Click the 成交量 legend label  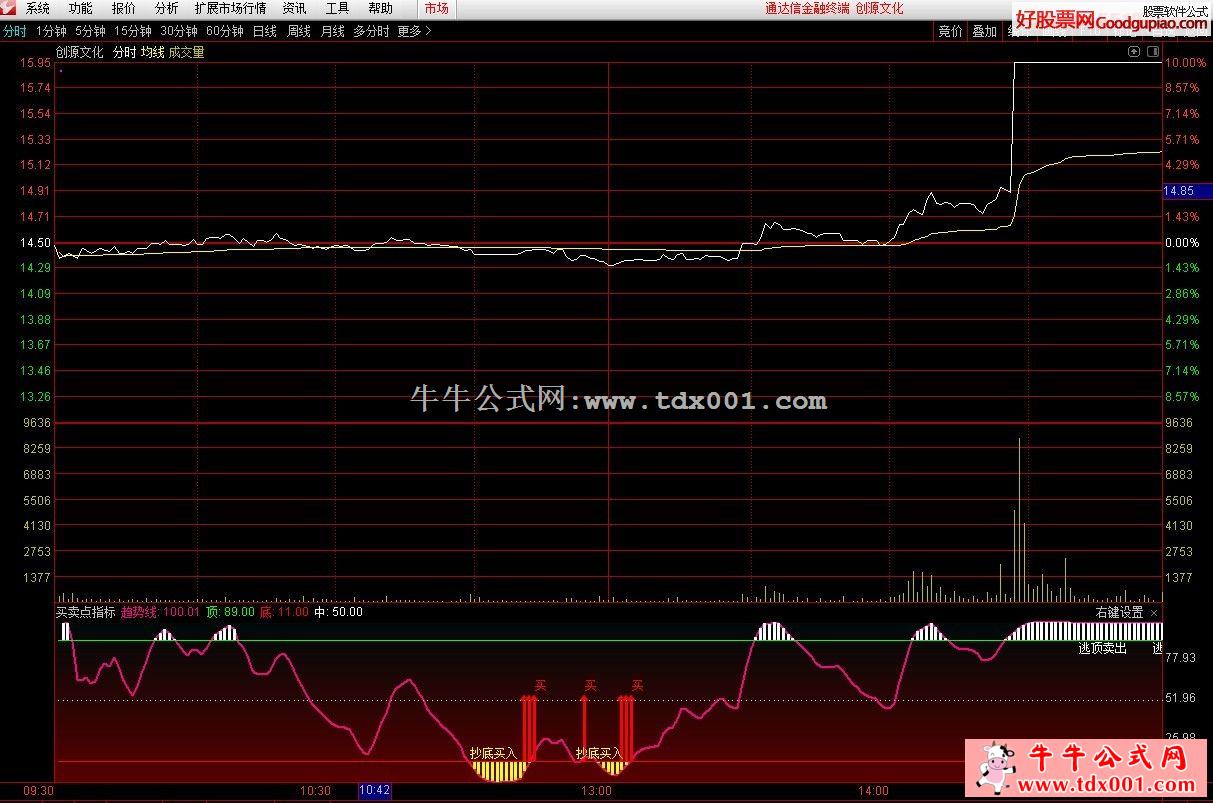[187, 52]
